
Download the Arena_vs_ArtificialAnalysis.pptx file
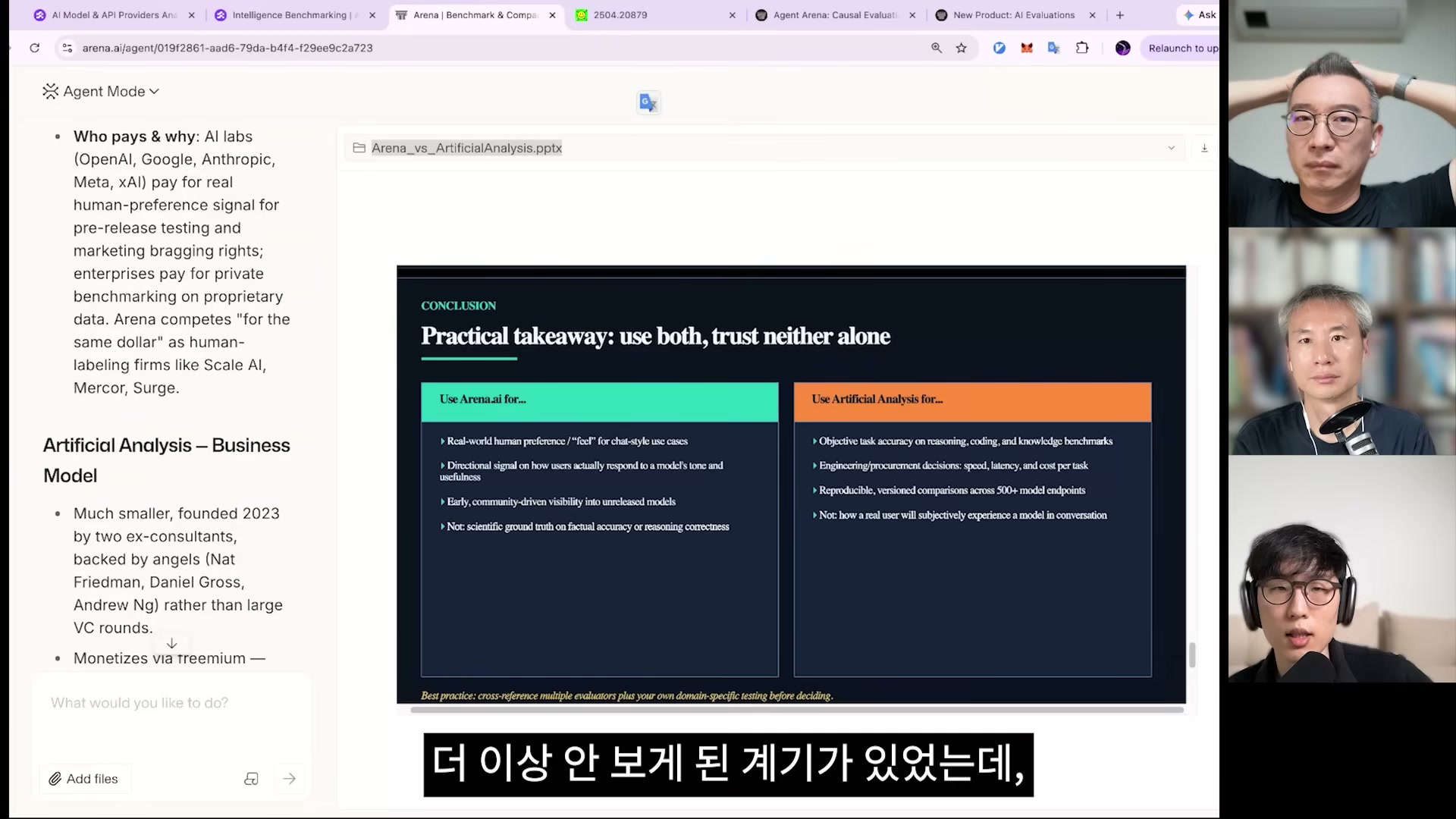(x=1204, y=148)
